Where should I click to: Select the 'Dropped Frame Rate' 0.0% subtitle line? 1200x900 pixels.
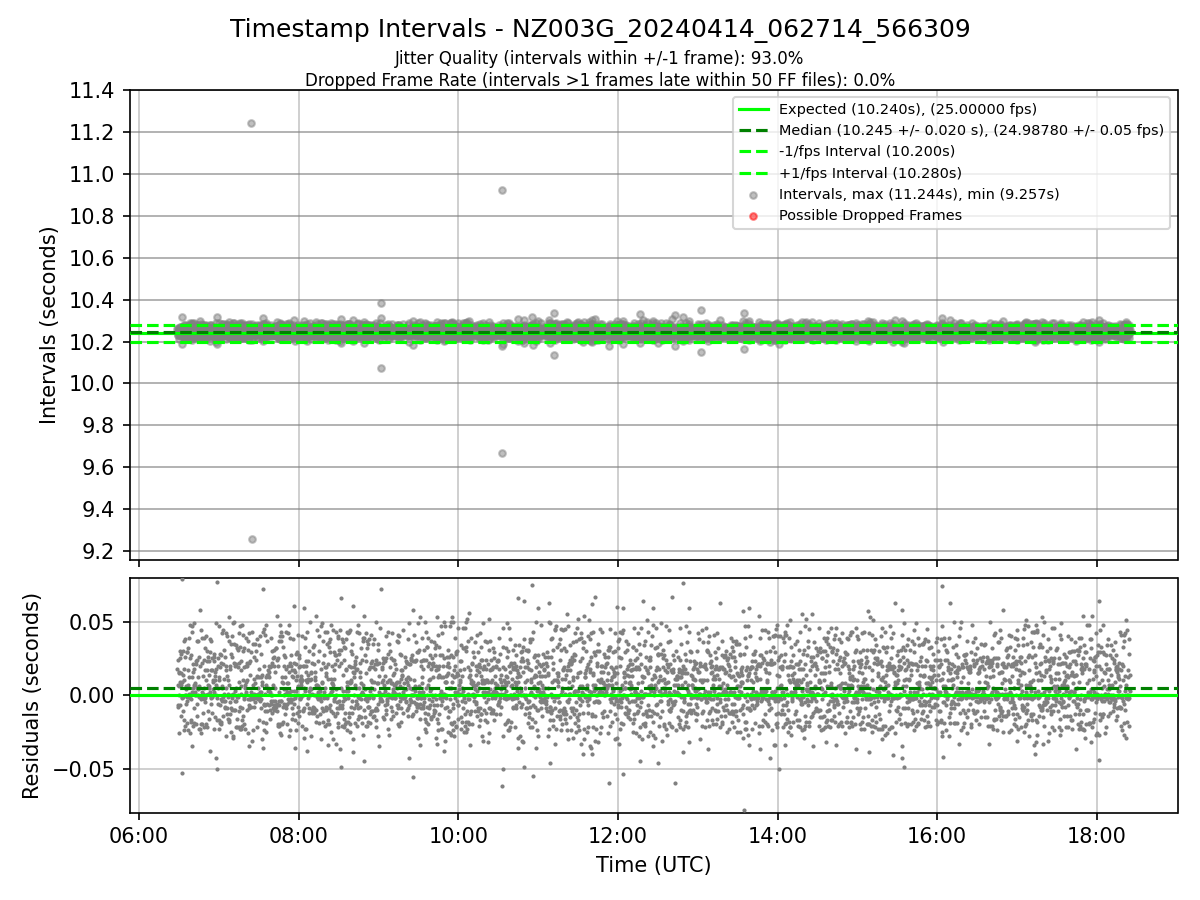[600, 80]
